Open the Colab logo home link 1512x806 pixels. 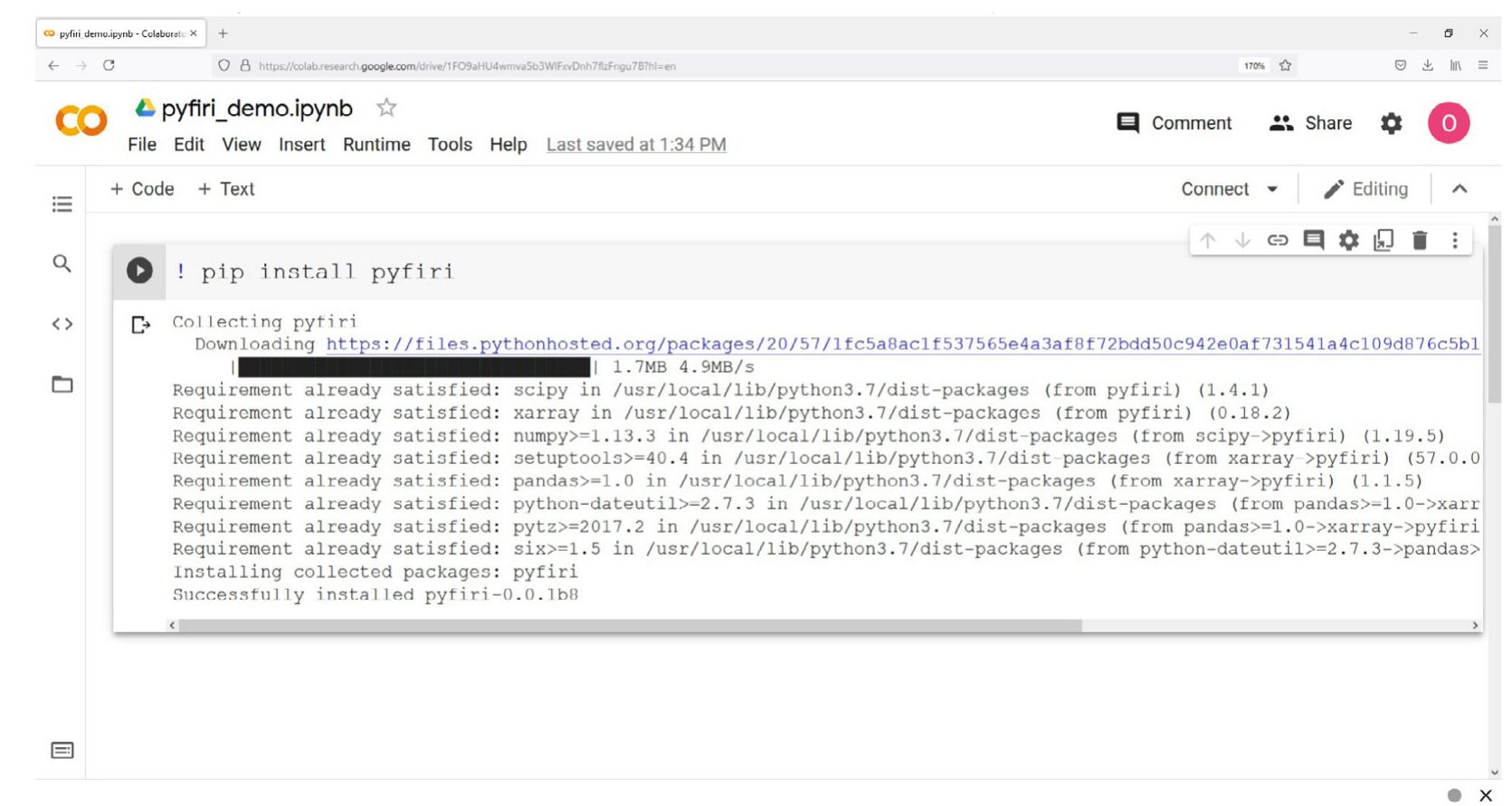tap(81, 120)
